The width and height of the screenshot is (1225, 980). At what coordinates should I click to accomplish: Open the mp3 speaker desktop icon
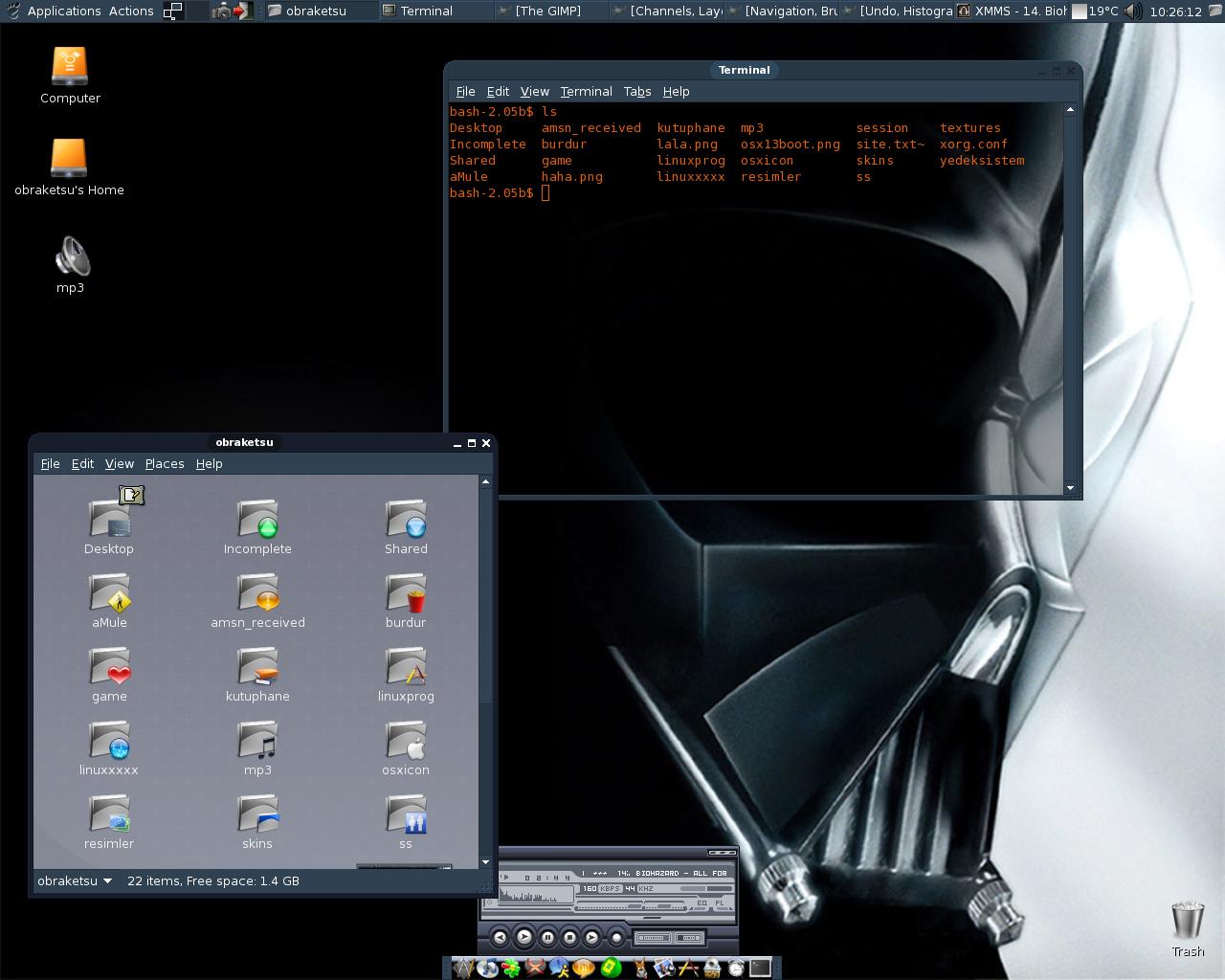point(70,264)
